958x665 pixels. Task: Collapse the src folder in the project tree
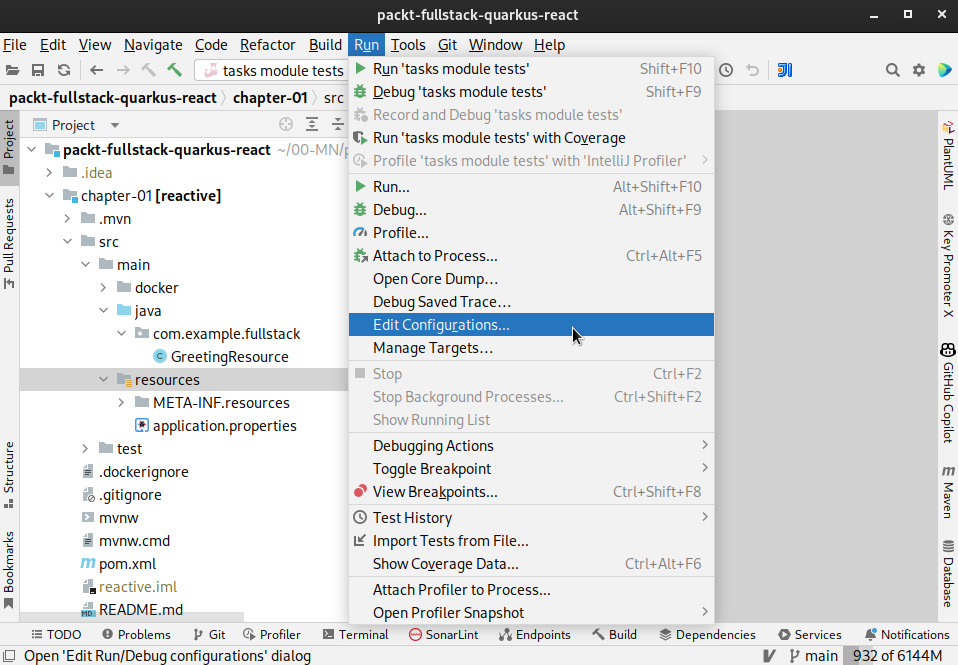(68, 241)
